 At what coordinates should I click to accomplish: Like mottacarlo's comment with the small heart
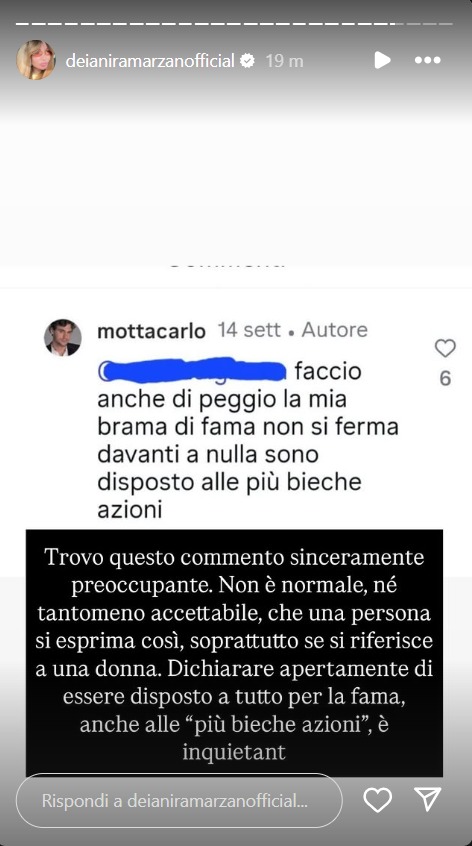(445, 349)
